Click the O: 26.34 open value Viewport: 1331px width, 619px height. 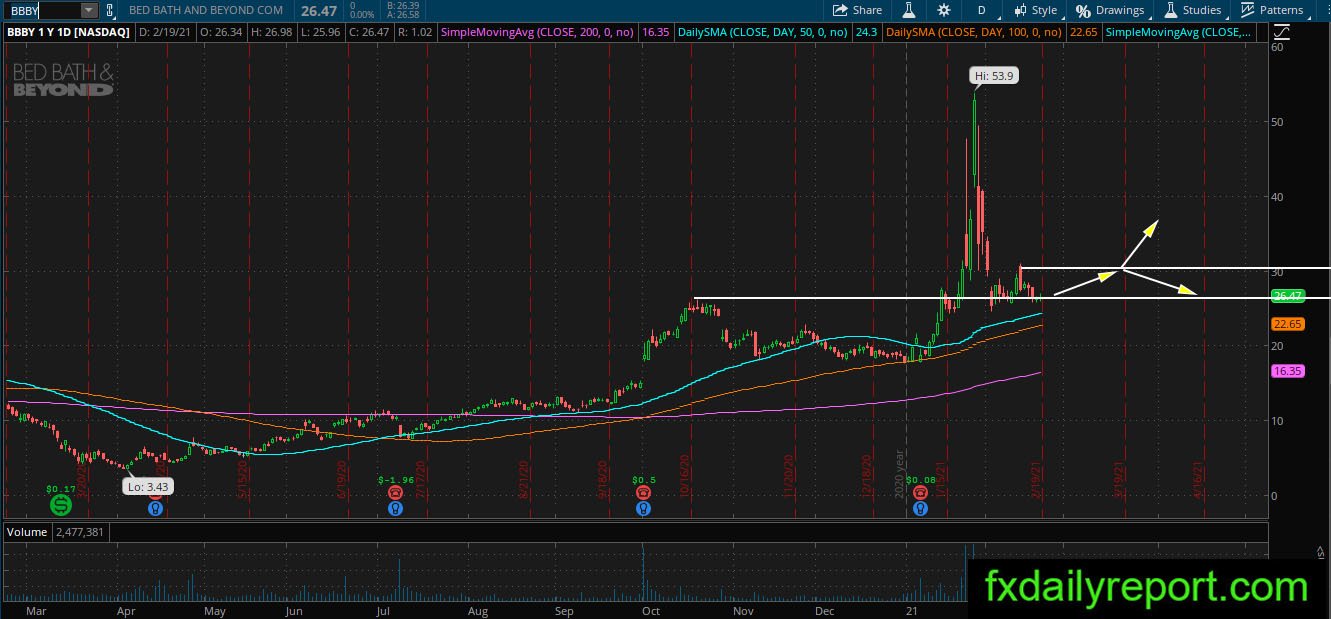(x=222, y=32)
